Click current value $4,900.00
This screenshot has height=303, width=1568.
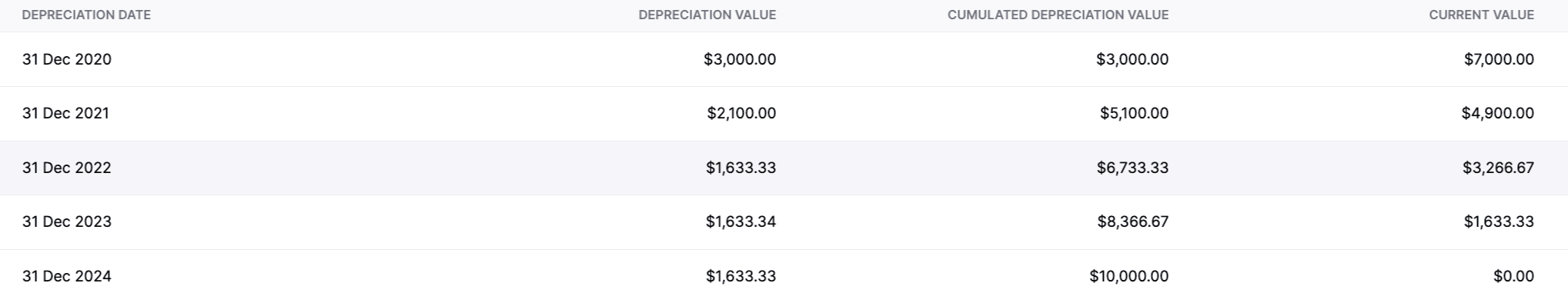pos(1497,113)
